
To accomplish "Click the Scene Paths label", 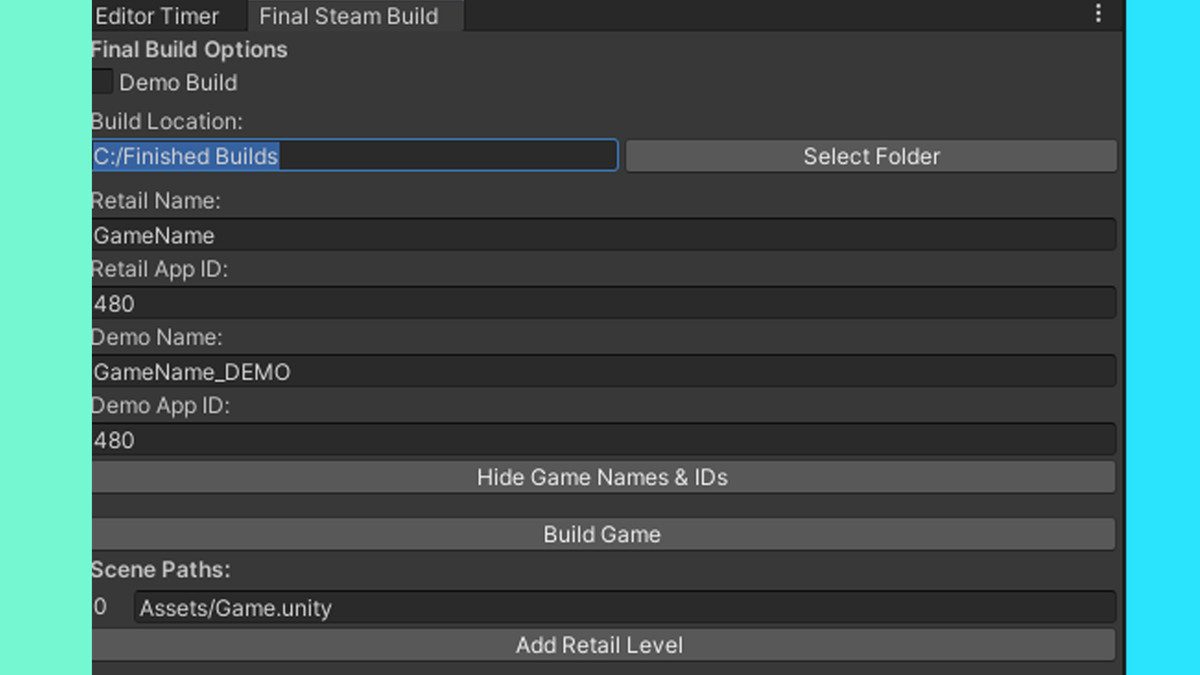I will click(161, 570).
